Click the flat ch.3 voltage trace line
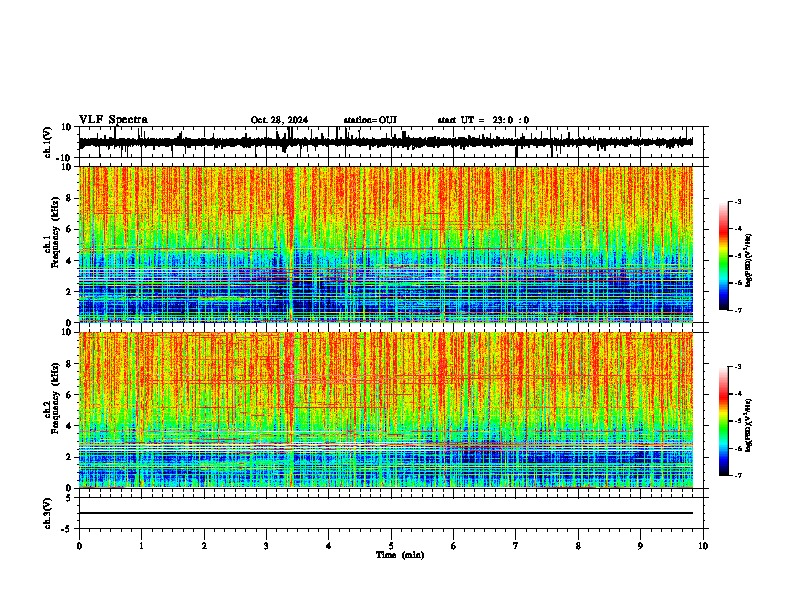The image size is (792, 612). point(386,513)
